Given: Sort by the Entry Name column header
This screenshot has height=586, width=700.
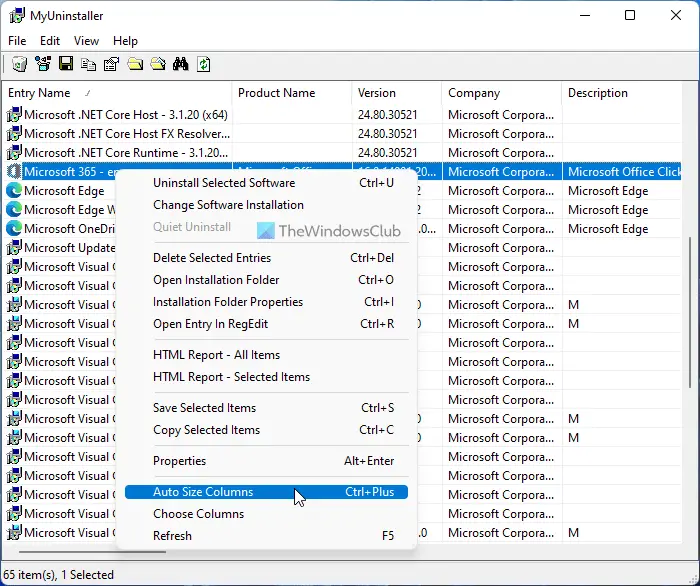Looking at the screenshot, I should [x=117, y=93].
